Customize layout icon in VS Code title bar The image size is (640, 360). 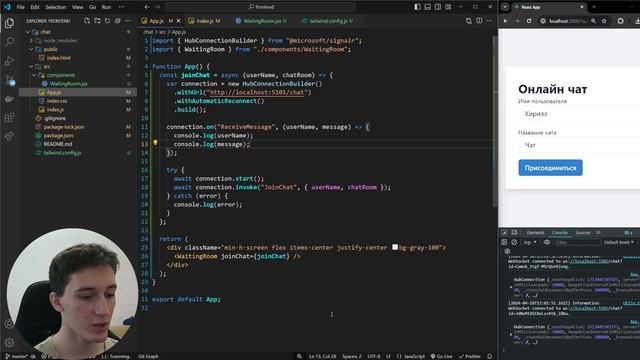(448, 7)
